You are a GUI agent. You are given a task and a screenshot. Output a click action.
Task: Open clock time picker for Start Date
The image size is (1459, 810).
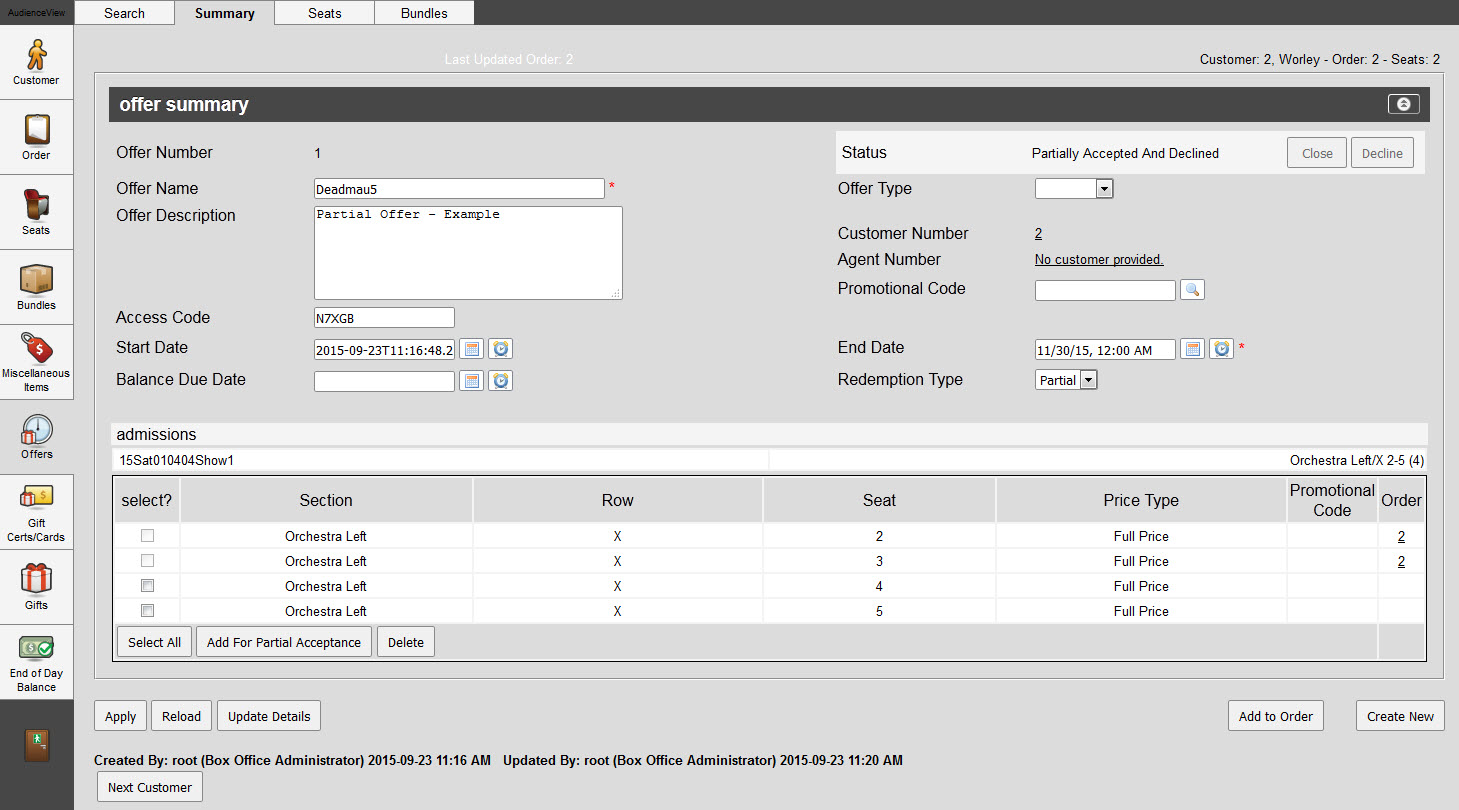coord(501,349)
